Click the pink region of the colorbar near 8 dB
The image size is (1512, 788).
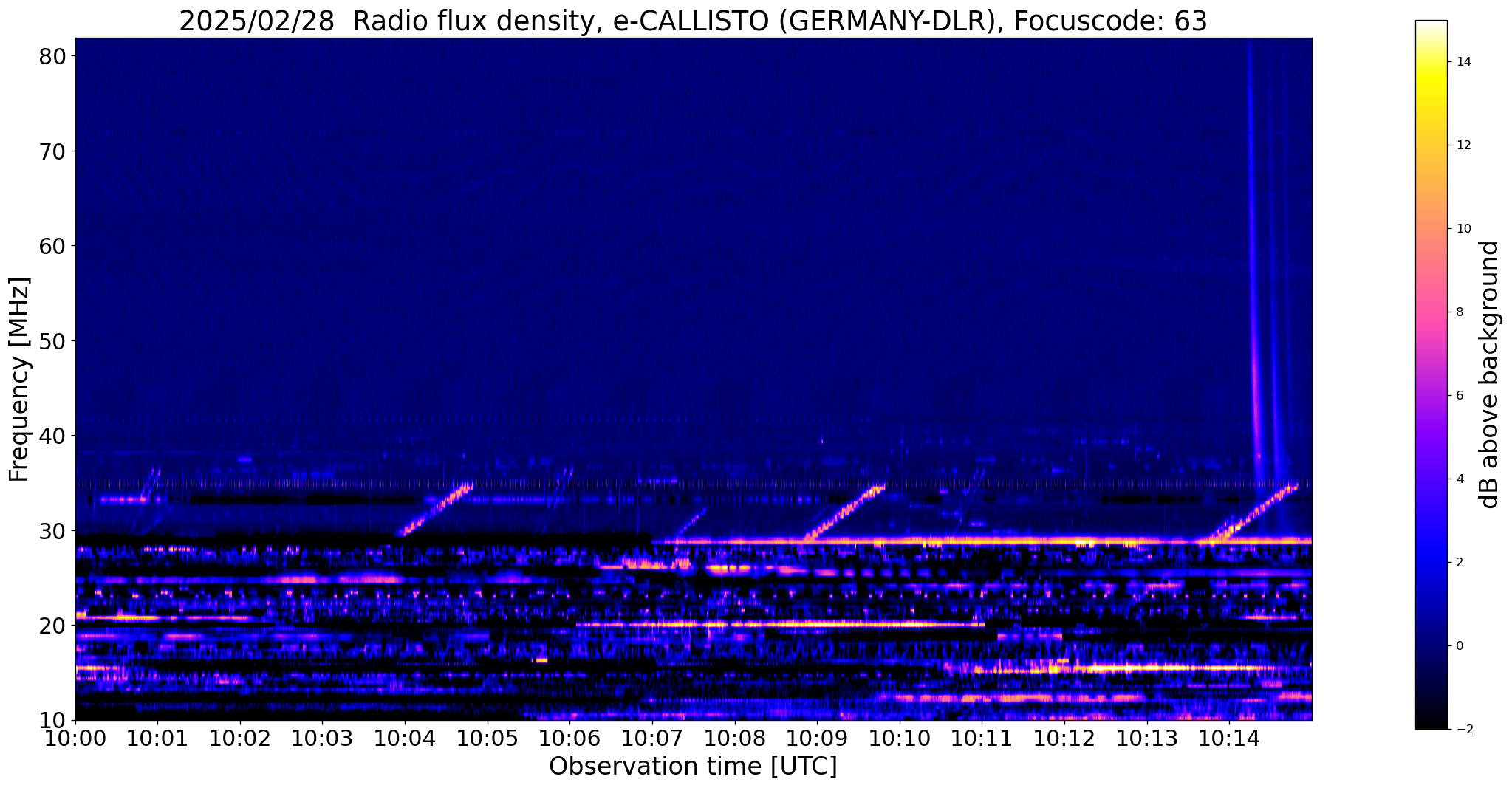1431,312
